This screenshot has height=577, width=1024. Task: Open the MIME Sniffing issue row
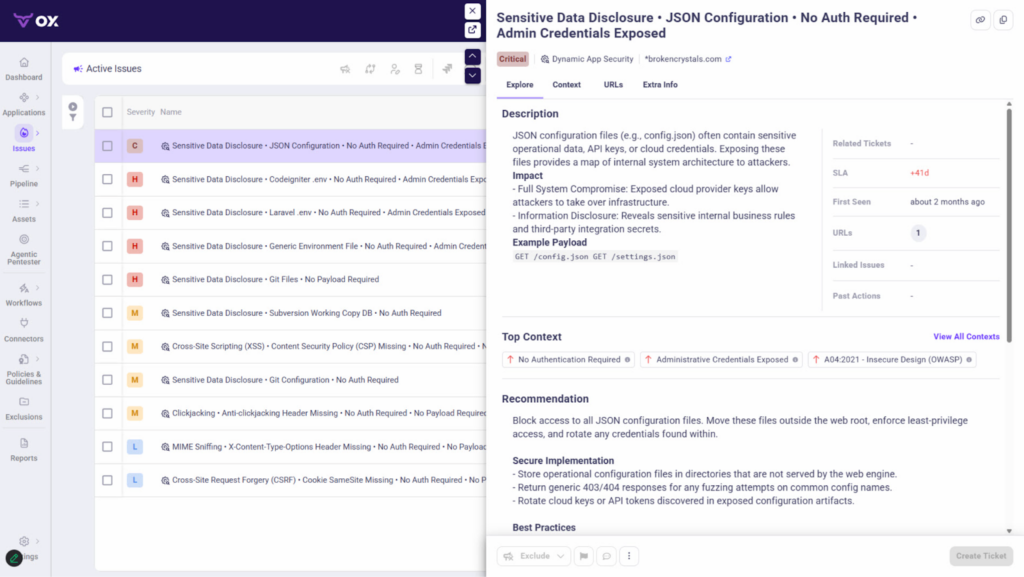click(290, 446)
